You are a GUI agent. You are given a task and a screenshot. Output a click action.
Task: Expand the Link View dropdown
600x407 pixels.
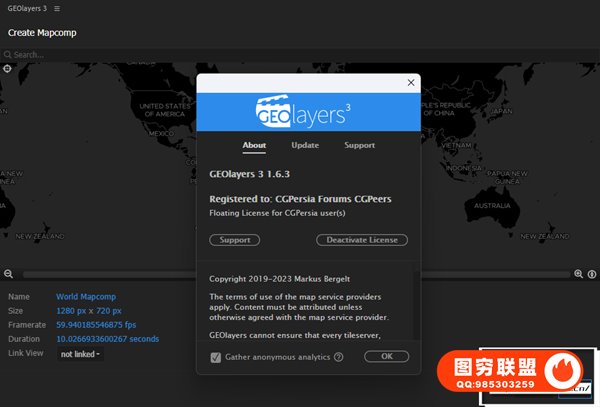(80, 354)
